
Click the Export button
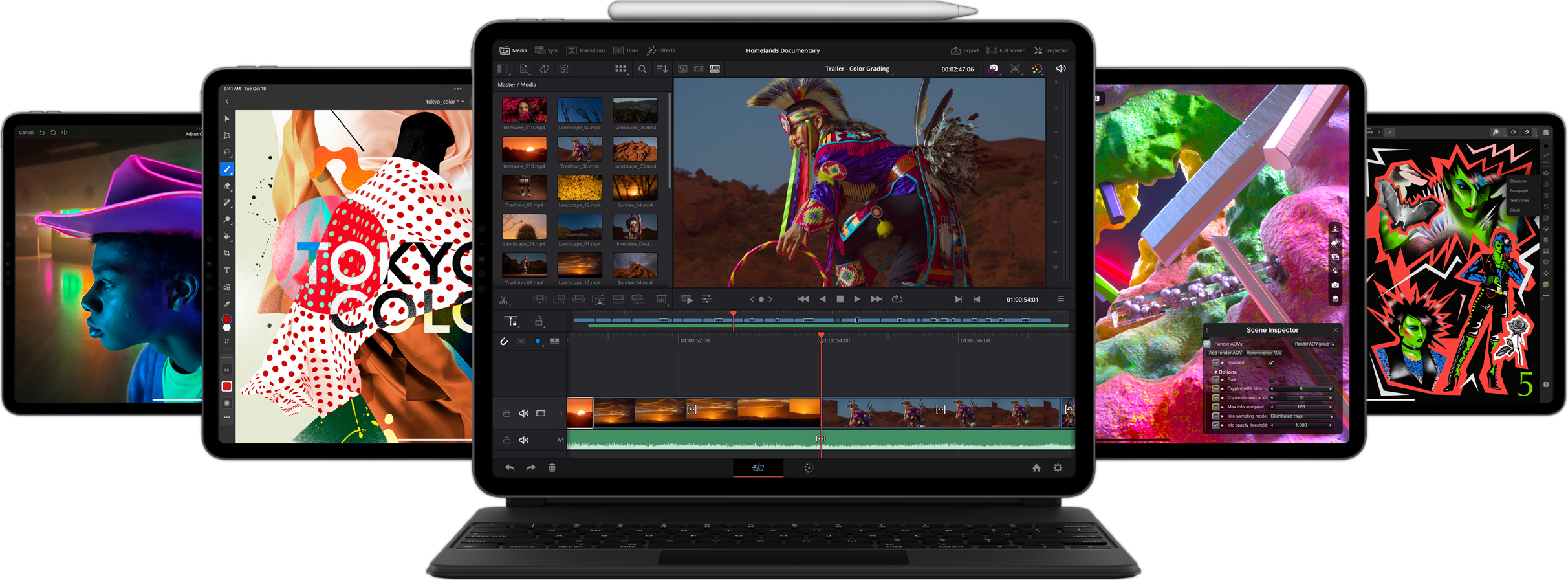tap(964, 50)
